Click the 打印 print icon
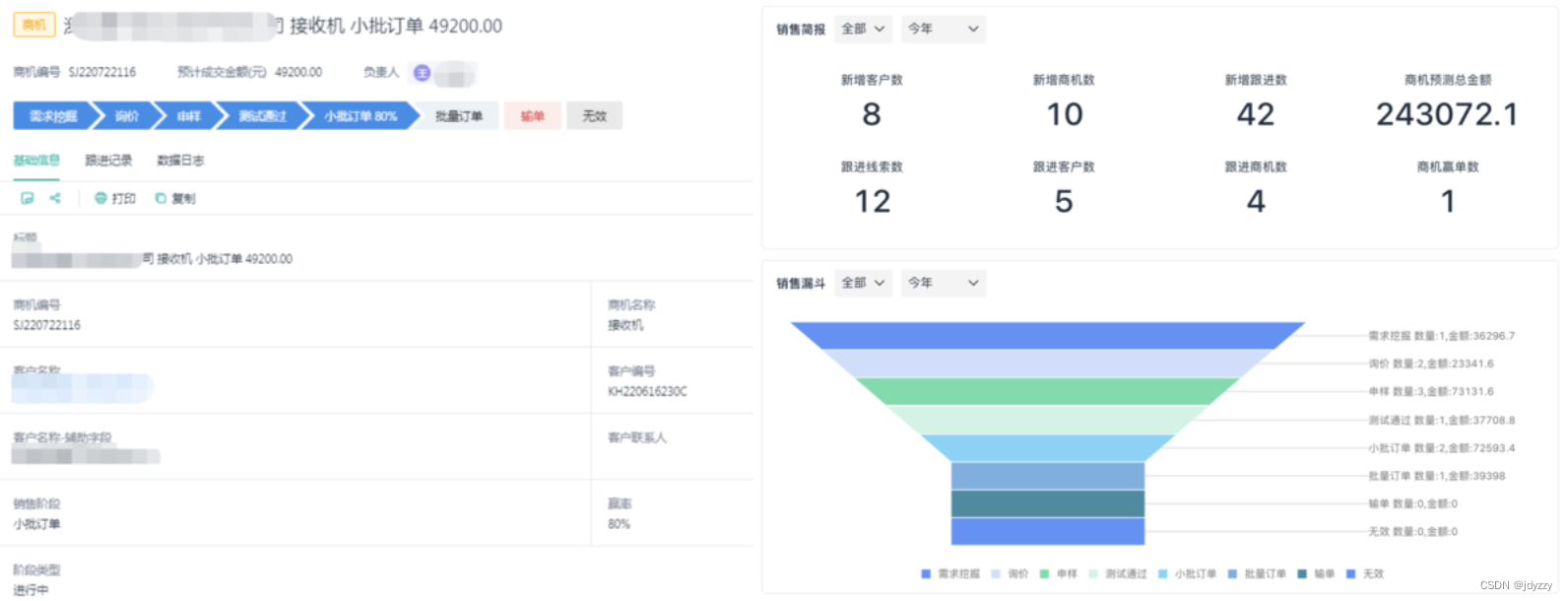The height and width of the screenshot is (601, 1568). (x=100, y=198)
